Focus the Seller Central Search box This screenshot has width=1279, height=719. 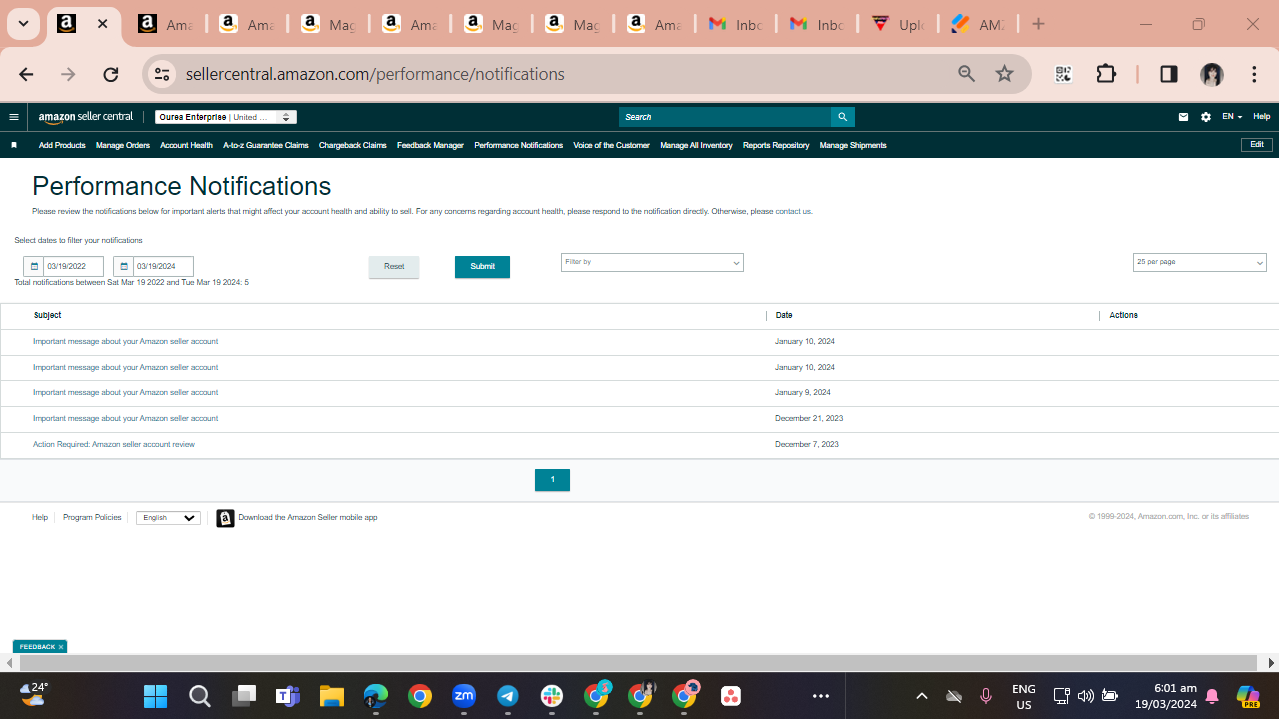tap(725, 117)
